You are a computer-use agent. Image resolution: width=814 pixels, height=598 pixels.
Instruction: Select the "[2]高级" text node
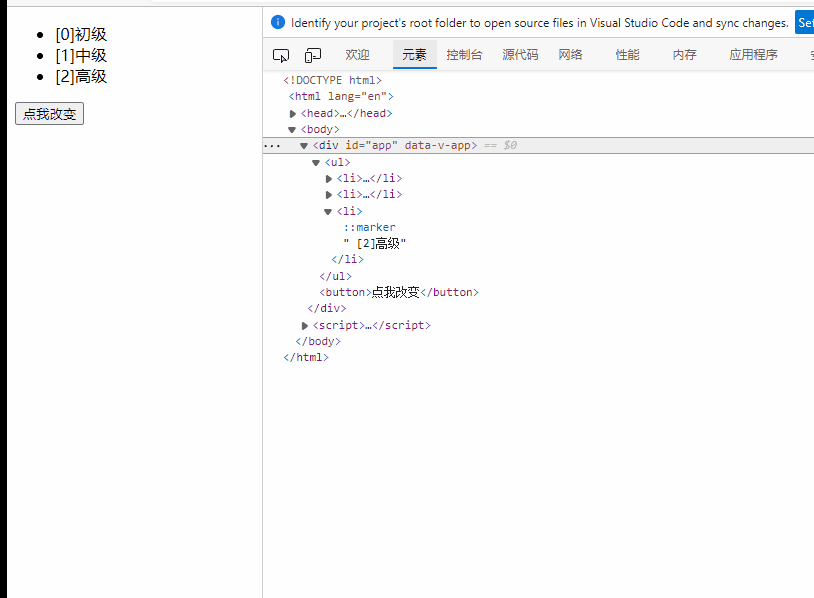click(374, 243)
